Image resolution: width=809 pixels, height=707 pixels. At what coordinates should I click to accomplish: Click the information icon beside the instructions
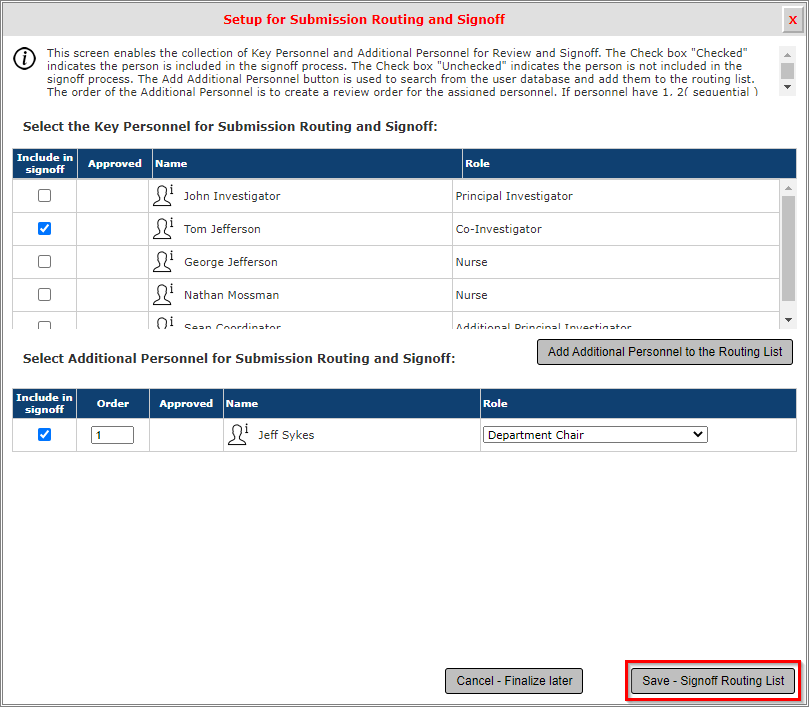24,58
